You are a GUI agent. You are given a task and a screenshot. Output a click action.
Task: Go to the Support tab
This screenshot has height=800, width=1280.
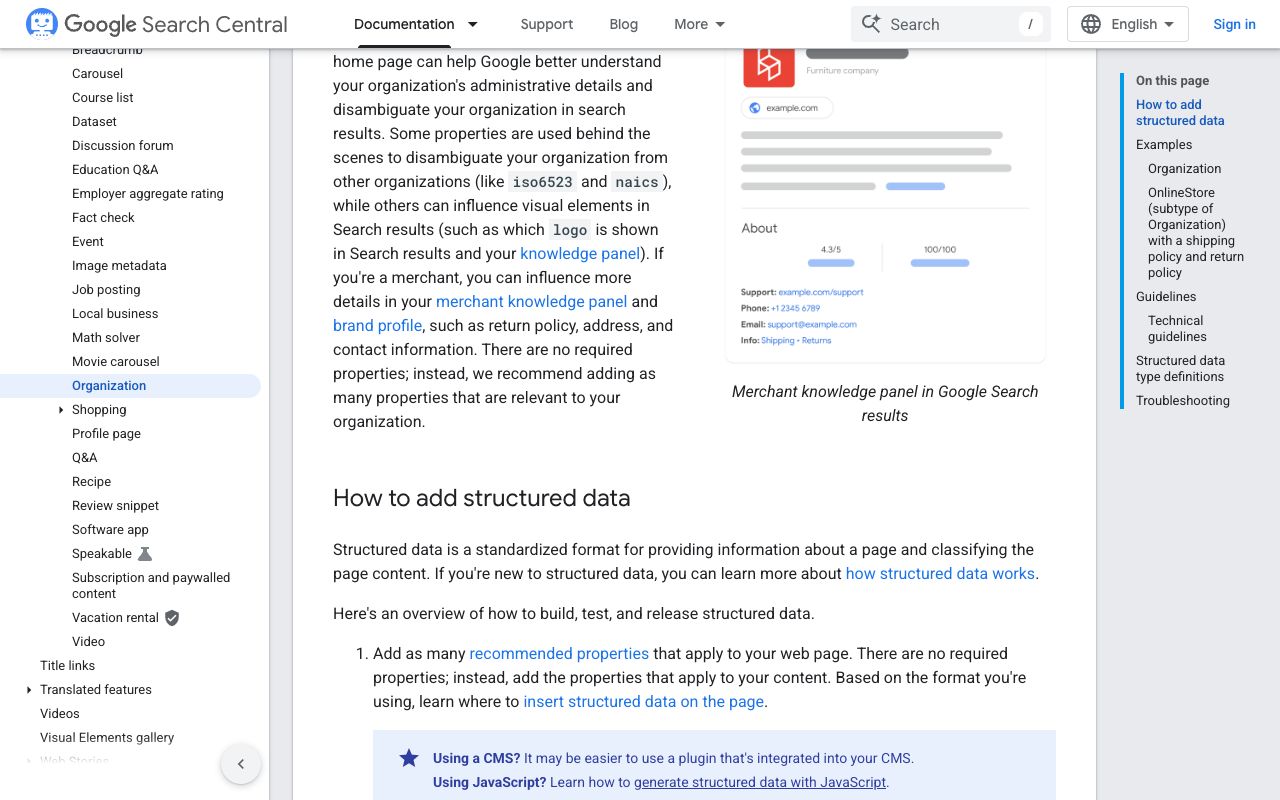click(x=547, y=24)
